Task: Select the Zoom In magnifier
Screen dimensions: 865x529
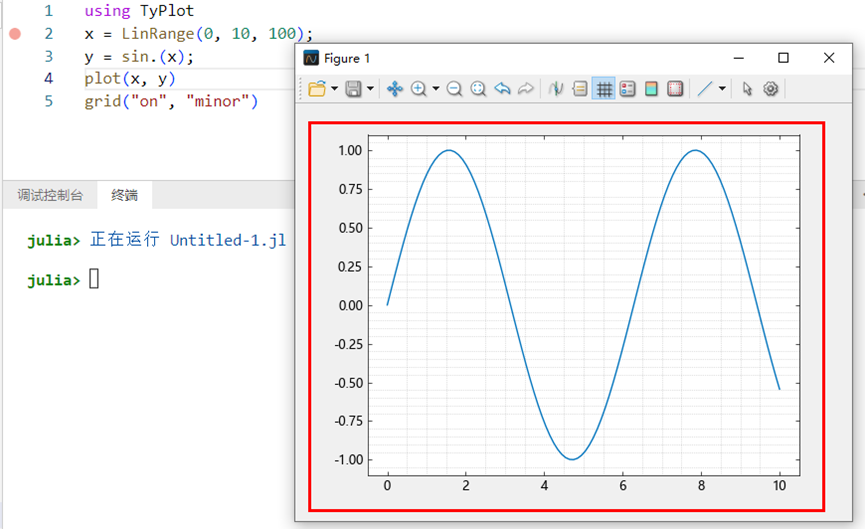Action: (419, 89)
